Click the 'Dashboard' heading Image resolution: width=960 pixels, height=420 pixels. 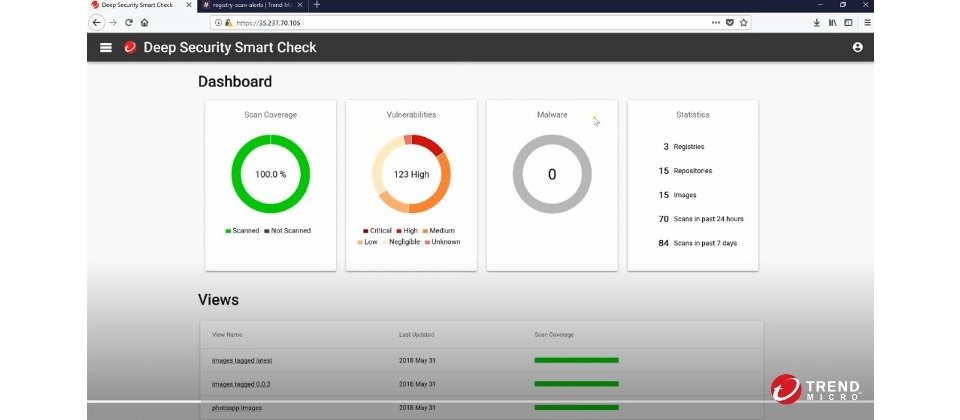tap(235, 81)
